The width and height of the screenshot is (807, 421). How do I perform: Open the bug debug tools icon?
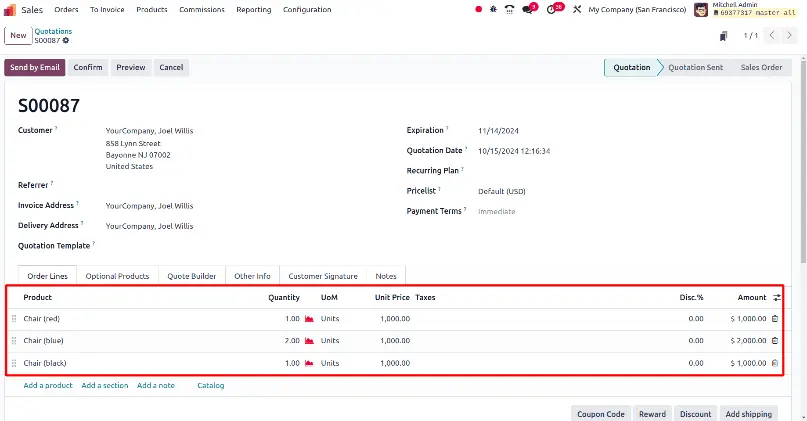tap(493, 9)
